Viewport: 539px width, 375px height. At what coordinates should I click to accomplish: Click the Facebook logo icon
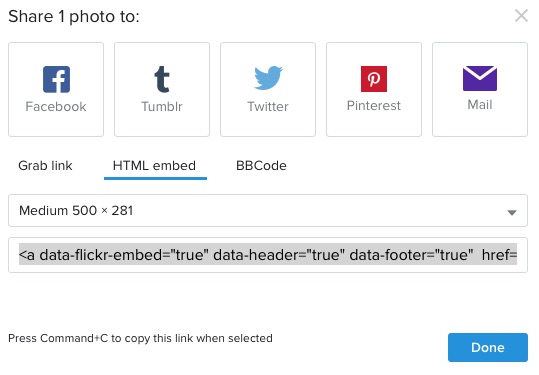coord(56,79)
